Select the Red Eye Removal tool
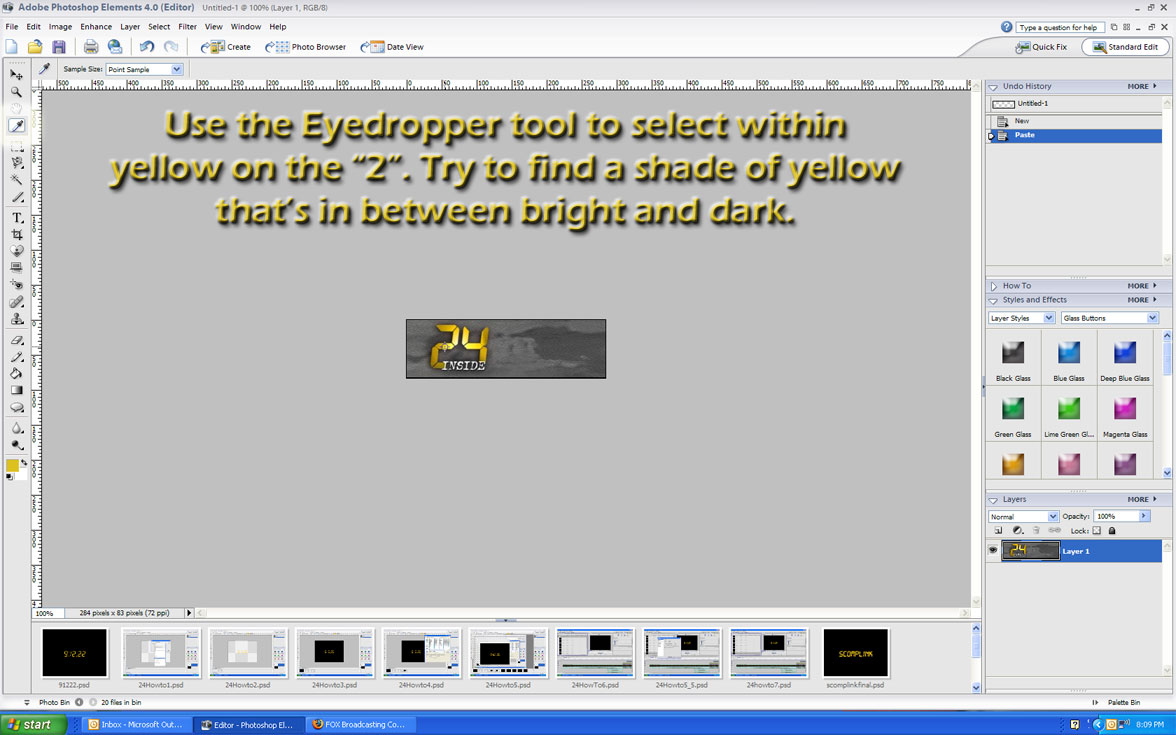Screen dimensions: 1176x735 16,284
